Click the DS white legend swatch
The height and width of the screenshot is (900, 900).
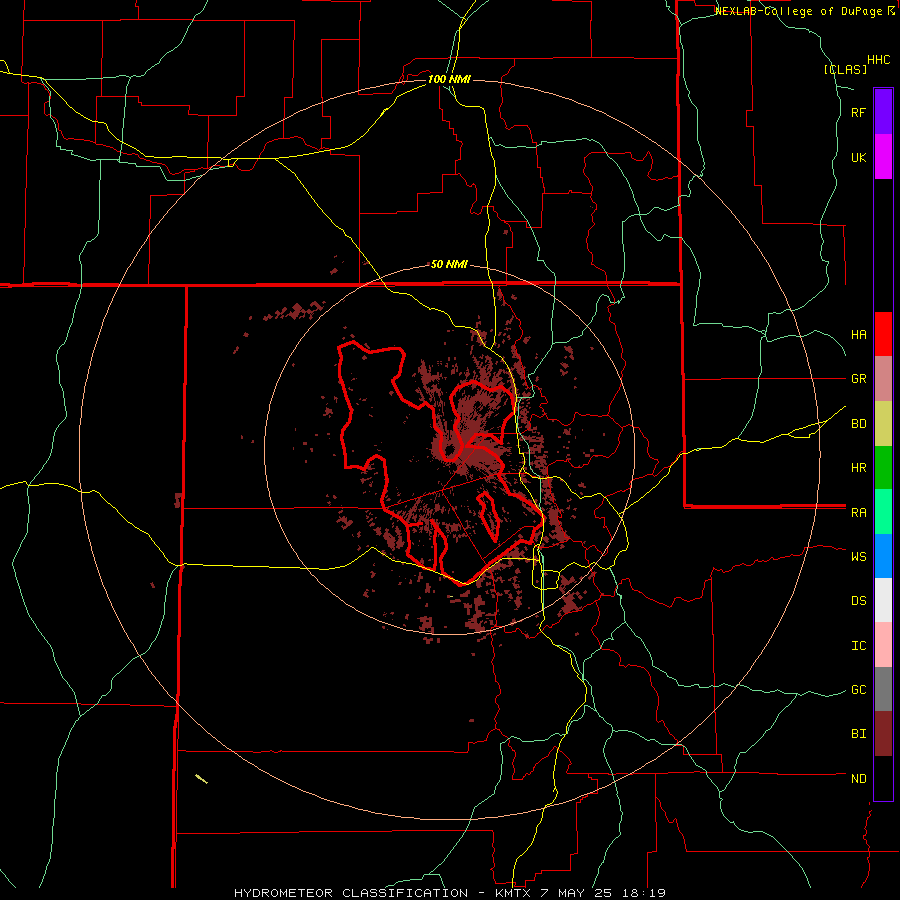pos(883,600)
